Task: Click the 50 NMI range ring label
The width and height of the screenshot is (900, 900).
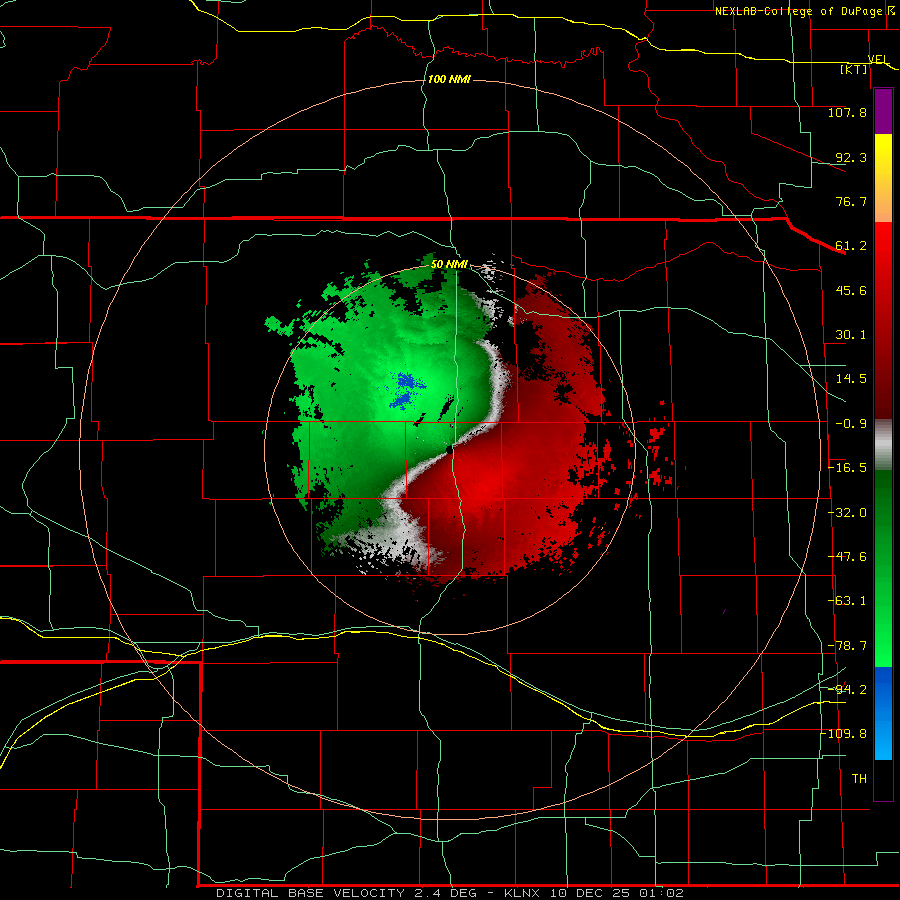Action: (449, 264)
